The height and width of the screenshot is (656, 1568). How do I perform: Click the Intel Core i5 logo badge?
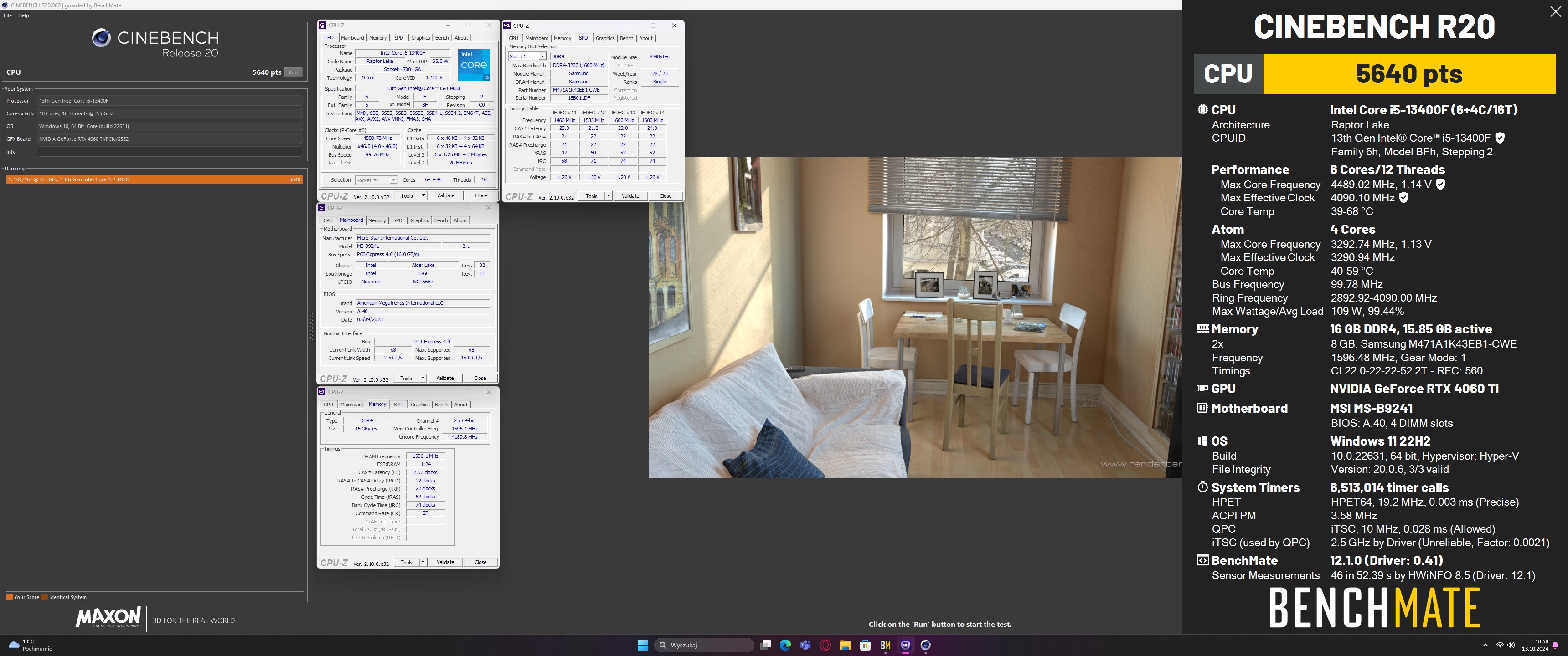[474, 65]
